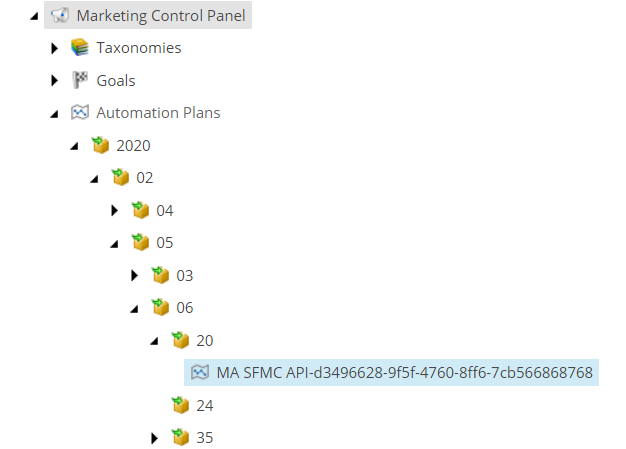
Task: Expand the 03 folder arrow
Action: pyautogui.click(x=135, y=275)
